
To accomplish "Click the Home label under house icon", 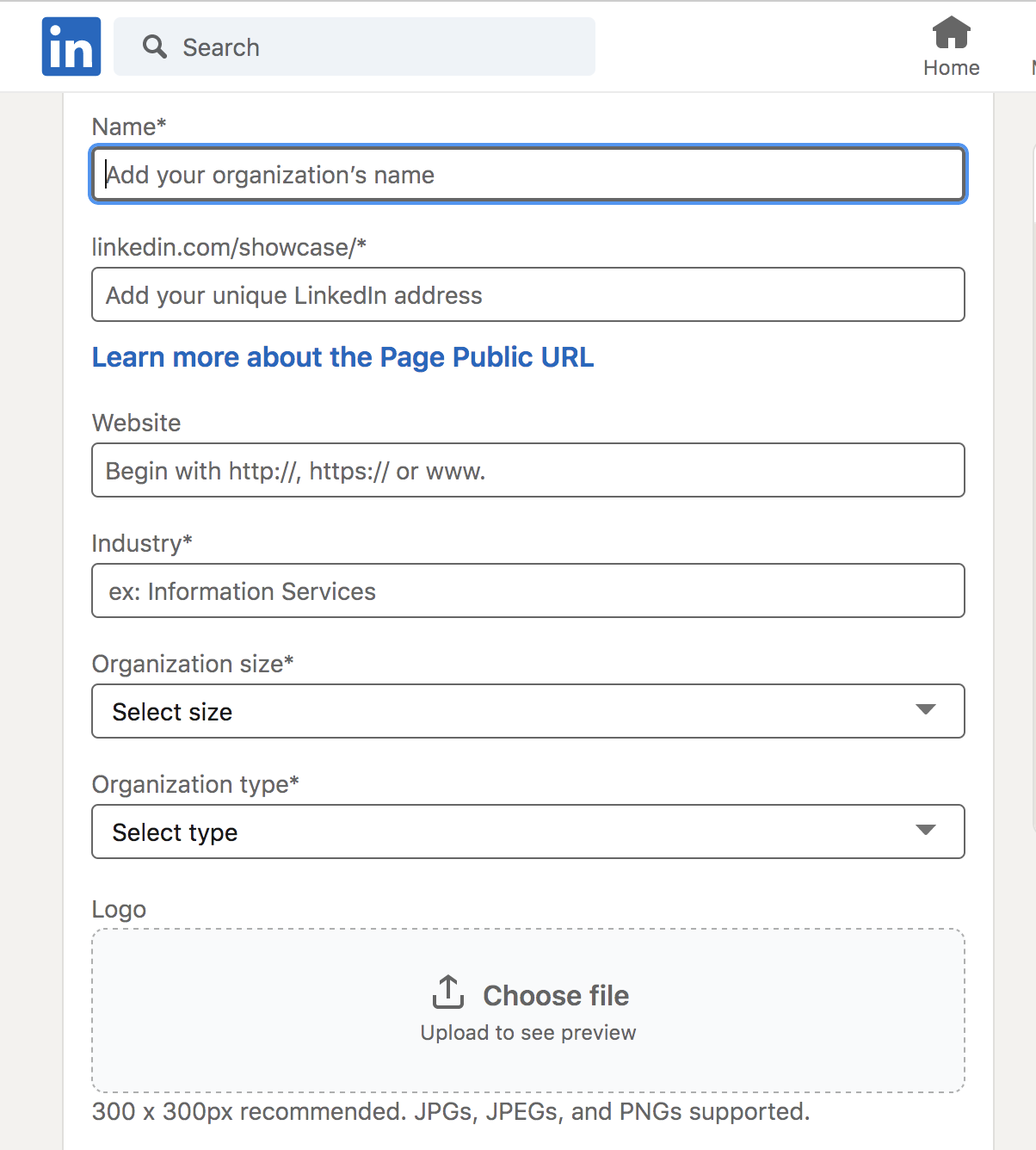I will pyautogui.click(x=952, y=68).
